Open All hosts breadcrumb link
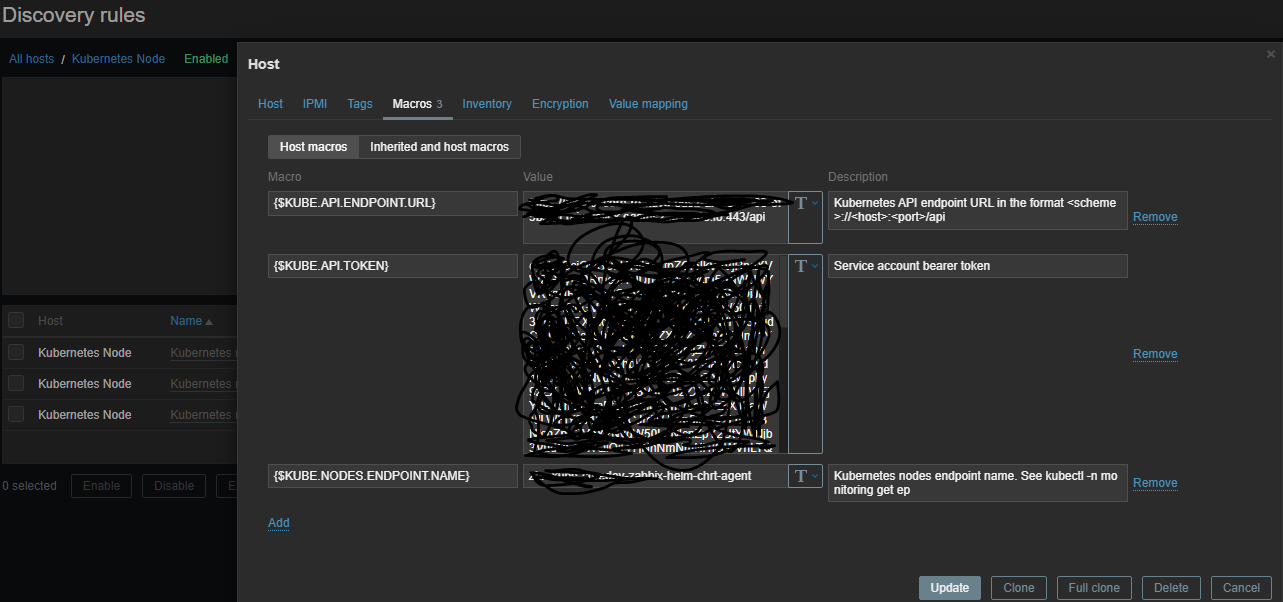Screen dimensions: 1283x602 [x=32, y=59]
